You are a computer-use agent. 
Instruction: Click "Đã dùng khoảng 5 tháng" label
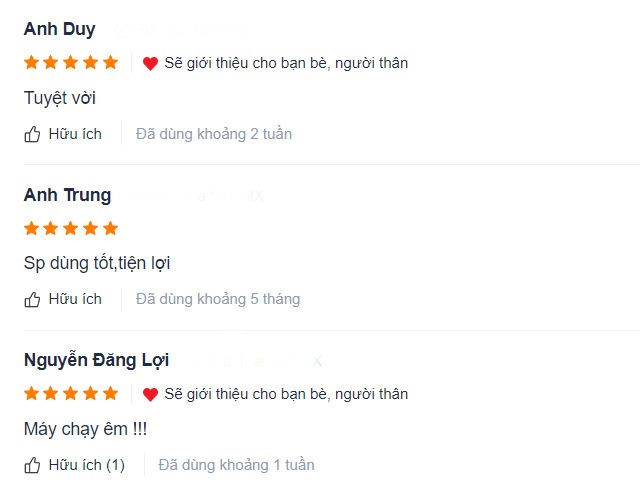click(218, 299)
